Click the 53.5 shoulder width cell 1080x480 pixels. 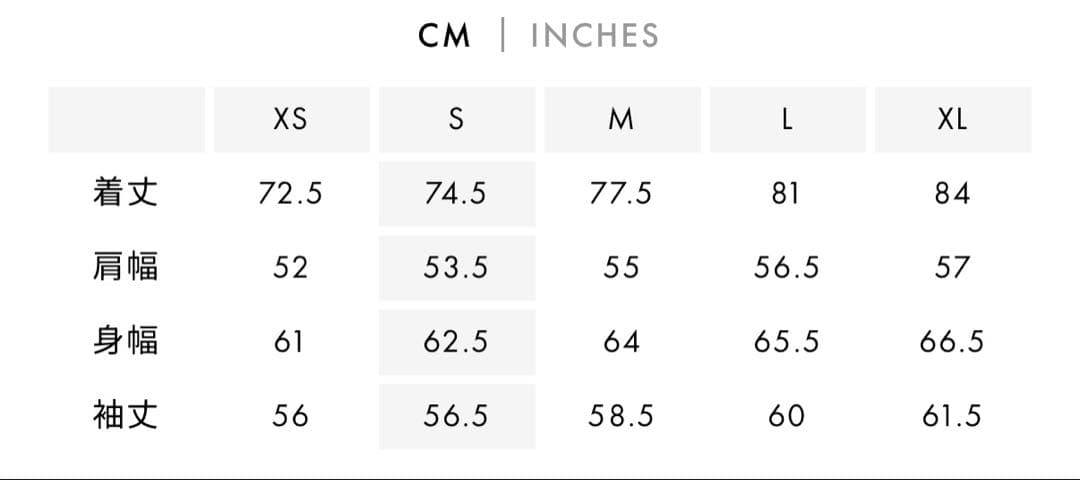[456, 267]
